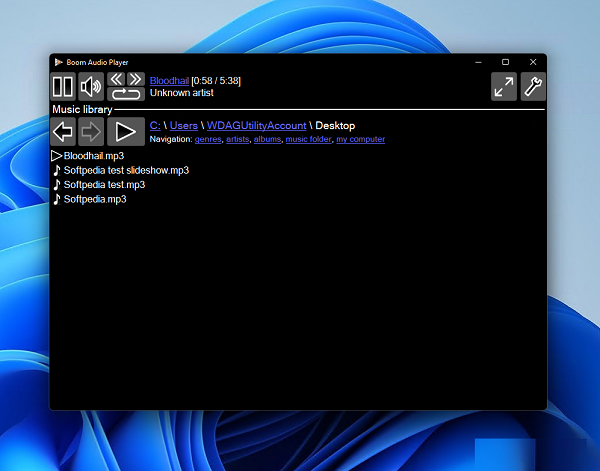Browse by genres navigation link
The width and height of the screenshot is (600, 471).
coord(208,139)
